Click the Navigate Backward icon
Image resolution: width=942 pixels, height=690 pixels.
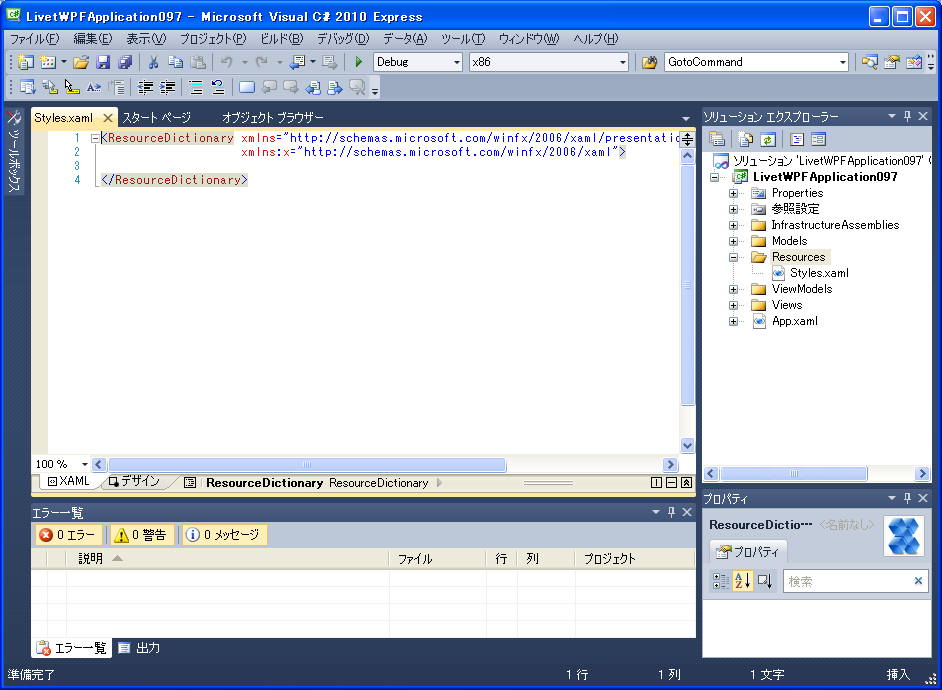tap(297, 62)
